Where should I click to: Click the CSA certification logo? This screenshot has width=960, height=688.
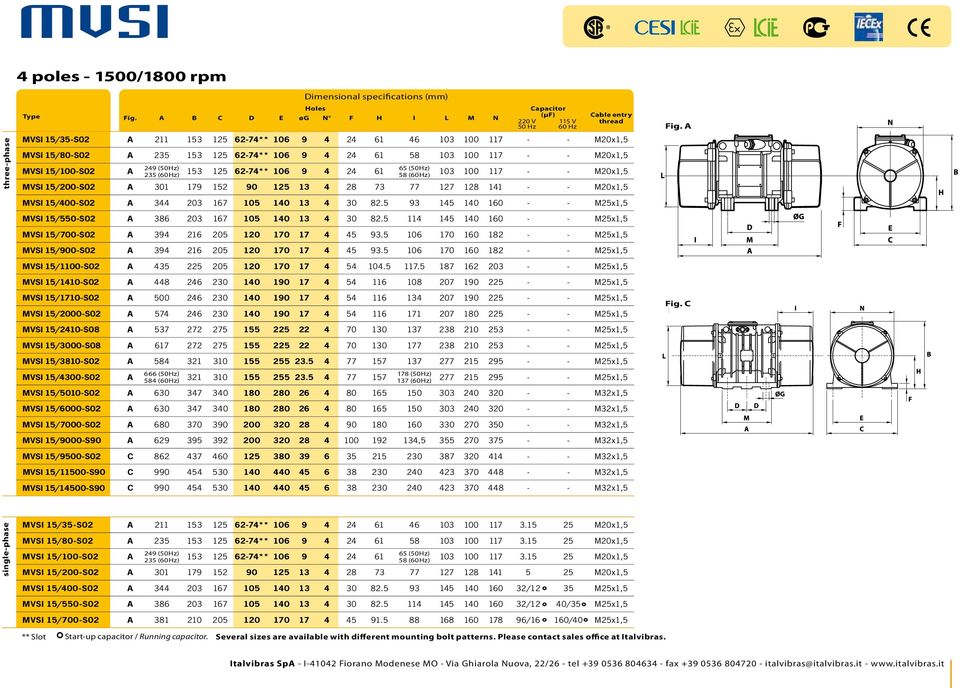click(x=596, y=28)
